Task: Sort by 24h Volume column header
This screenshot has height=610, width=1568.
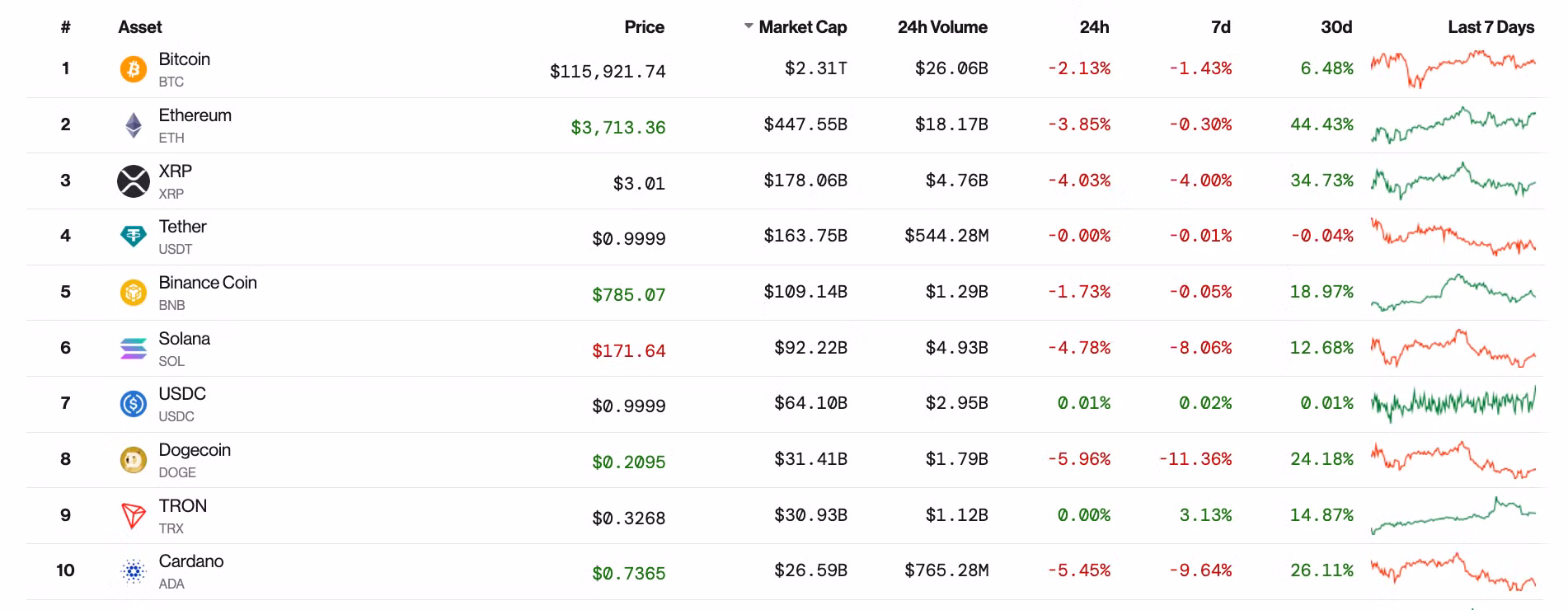Action: point(941,27)
